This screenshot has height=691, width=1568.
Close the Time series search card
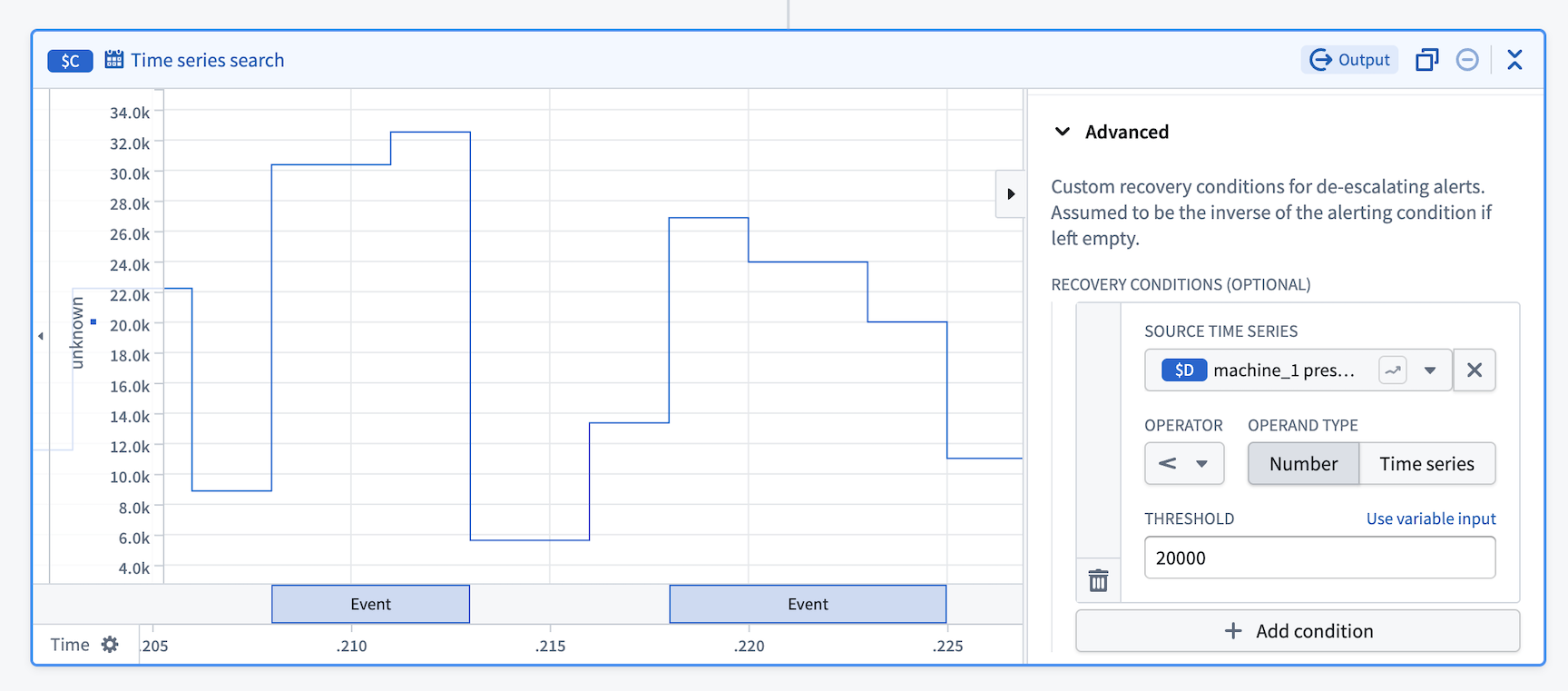pyautogui.click(x=1514, y=60)
